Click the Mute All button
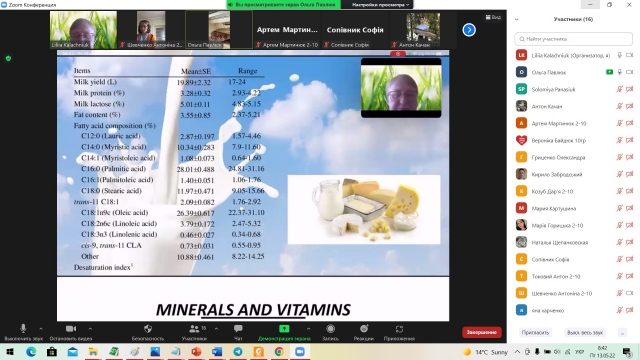Image resolution: width=640 pixels, height=360 pixels. click(x=584, y=333)
